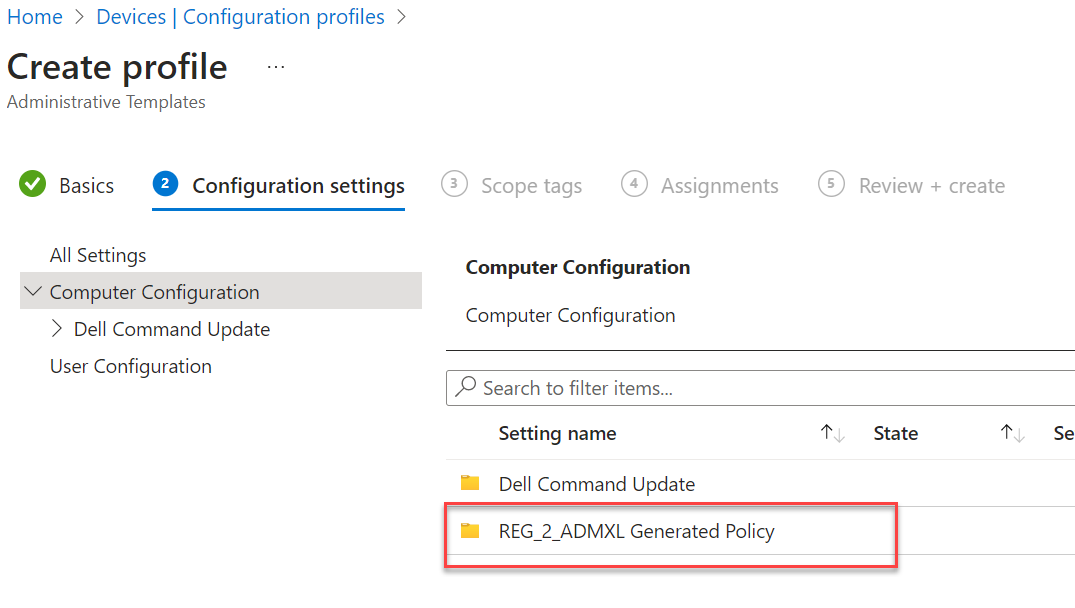Click the folder icon for Dell Command Update

[470, 483]
